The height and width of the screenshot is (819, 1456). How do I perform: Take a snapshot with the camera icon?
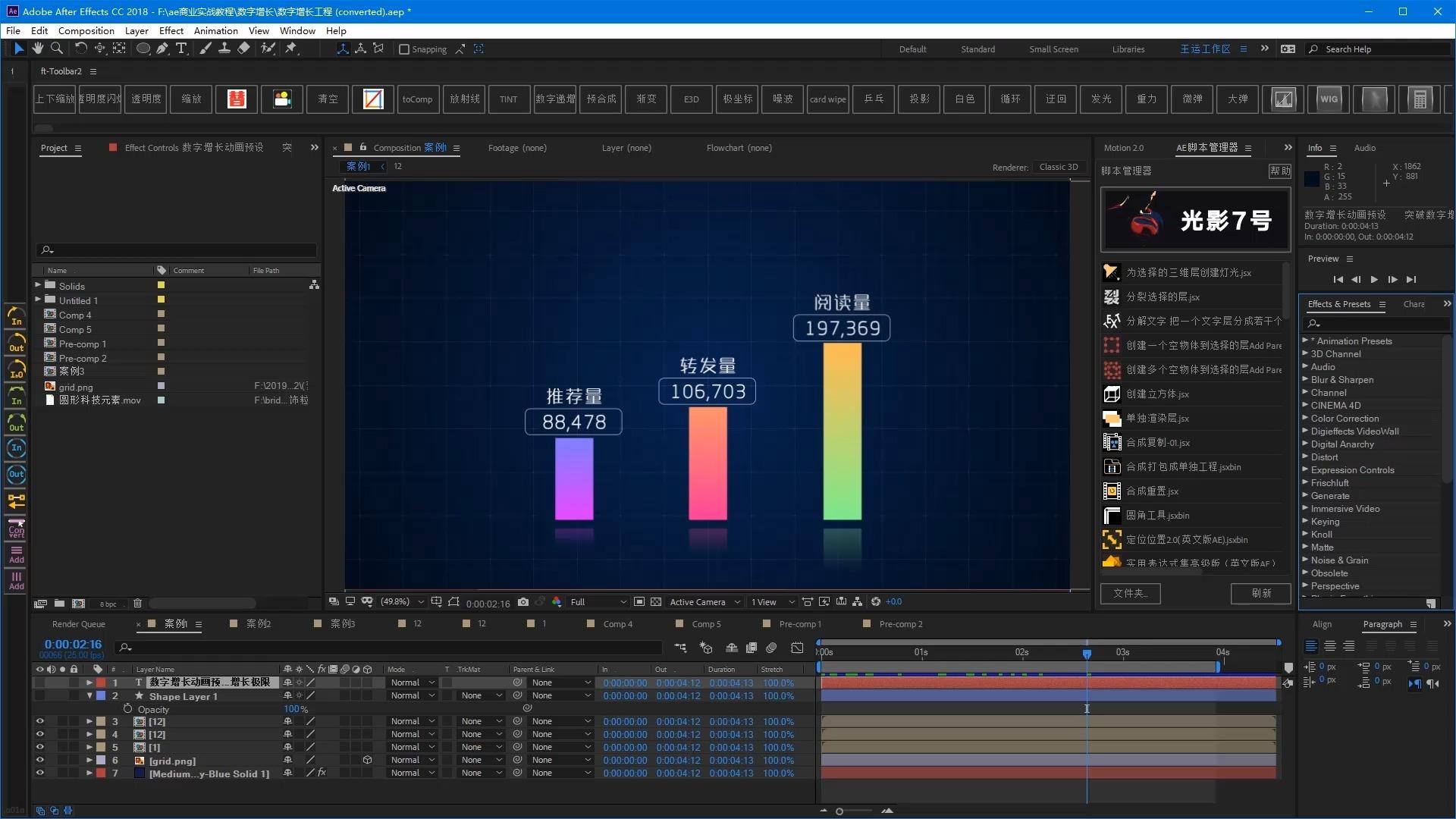[x=523, y=602]
